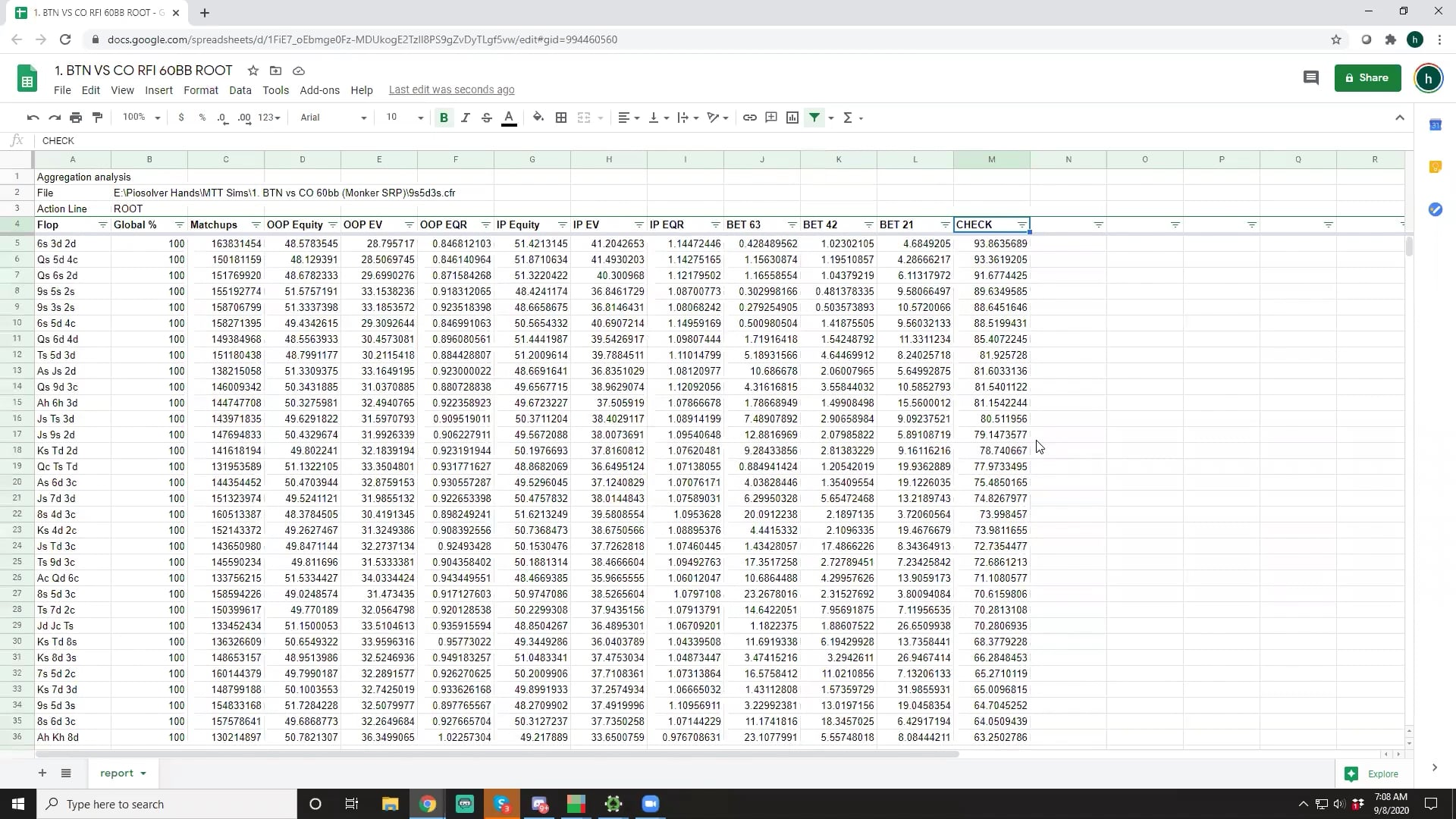Open the borders tool

(x=561, y=118)
